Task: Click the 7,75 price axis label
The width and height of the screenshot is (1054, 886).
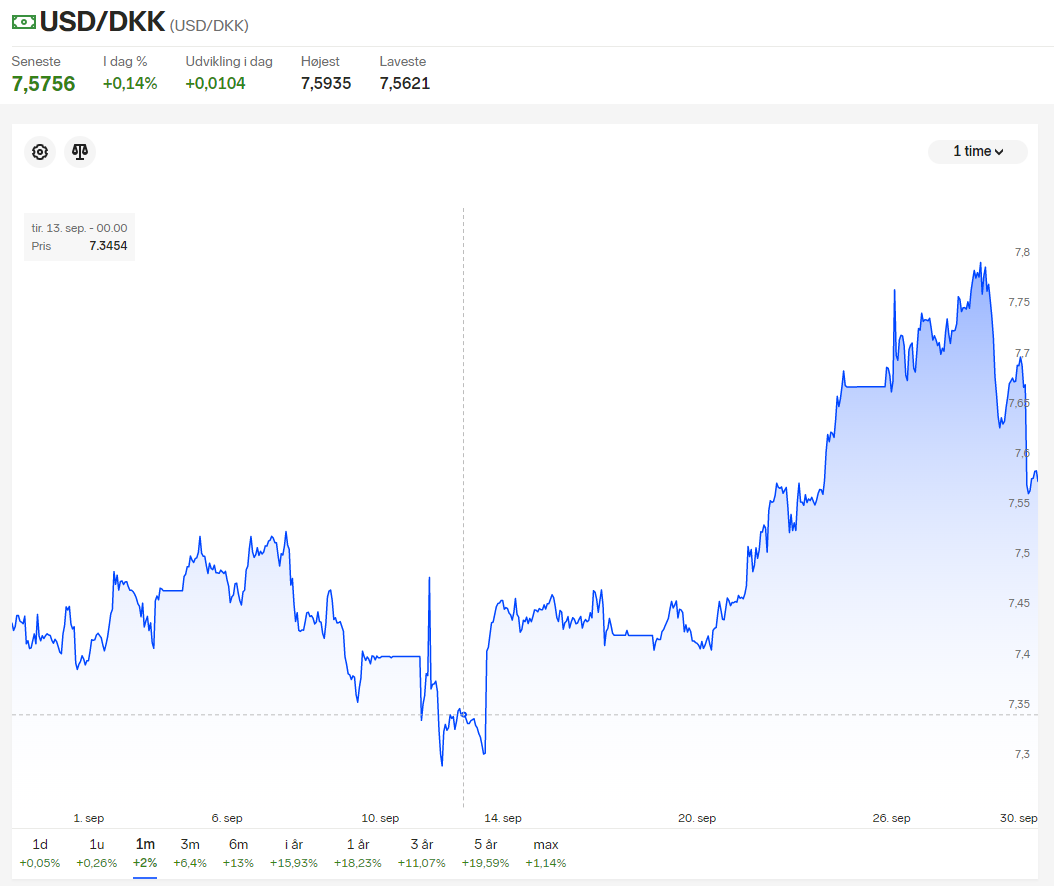Action: [1019, 303]
